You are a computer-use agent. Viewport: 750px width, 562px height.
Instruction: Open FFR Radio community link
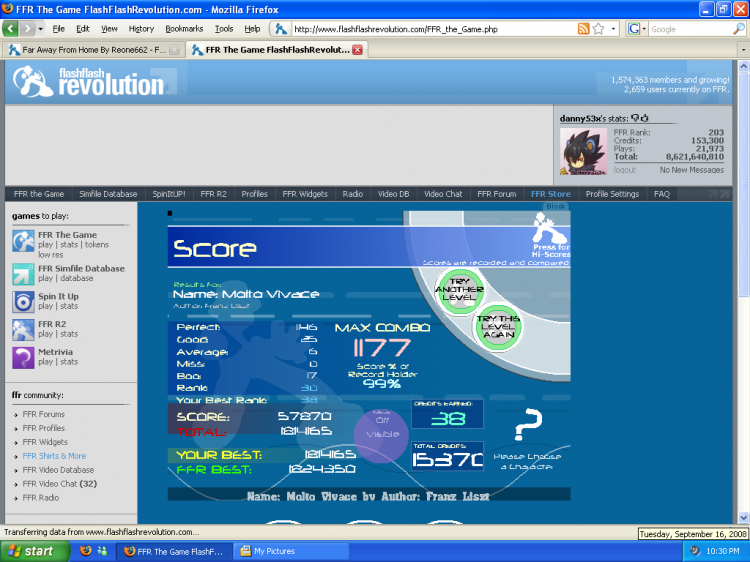click(41, 497)
